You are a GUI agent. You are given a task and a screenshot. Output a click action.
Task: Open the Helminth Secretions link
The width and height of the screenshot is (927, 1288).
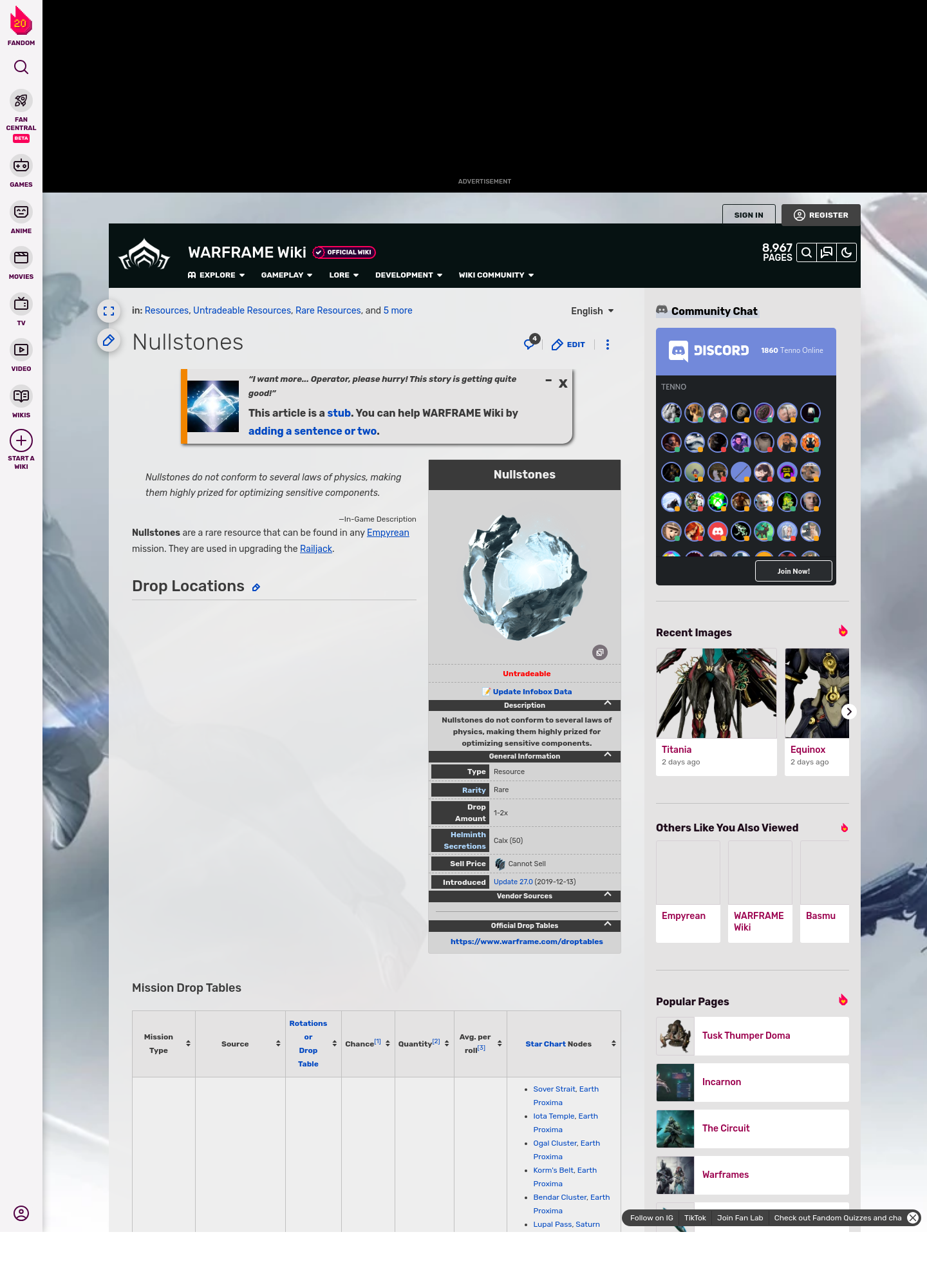[465, 840]
